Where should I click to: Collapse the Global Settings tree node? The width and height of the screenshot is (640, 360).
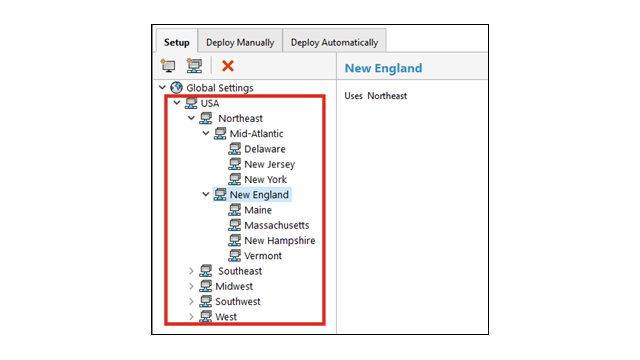tap(162, 87)
